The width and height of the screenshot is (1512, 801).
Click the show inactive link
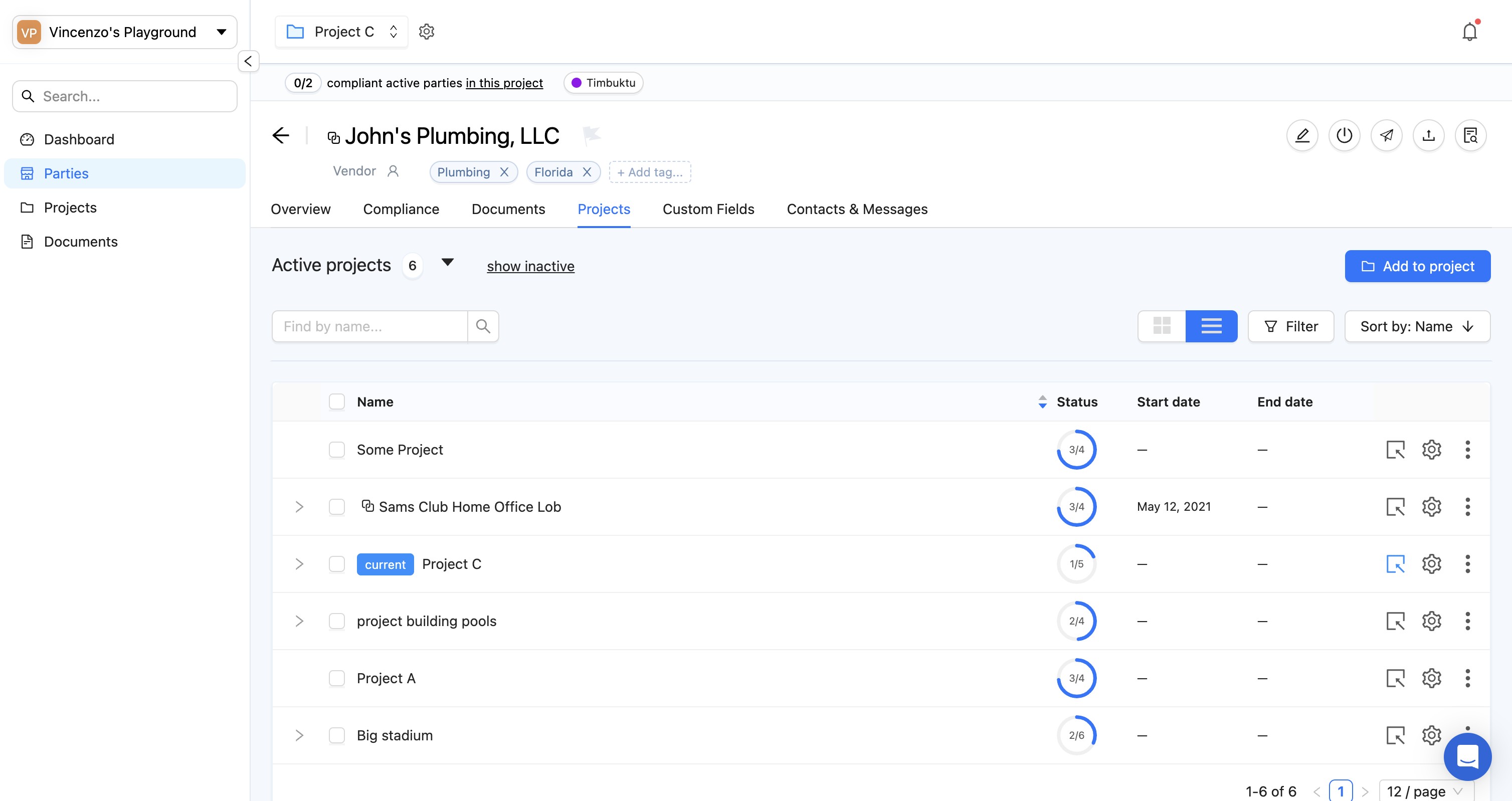tap(530, 266)
